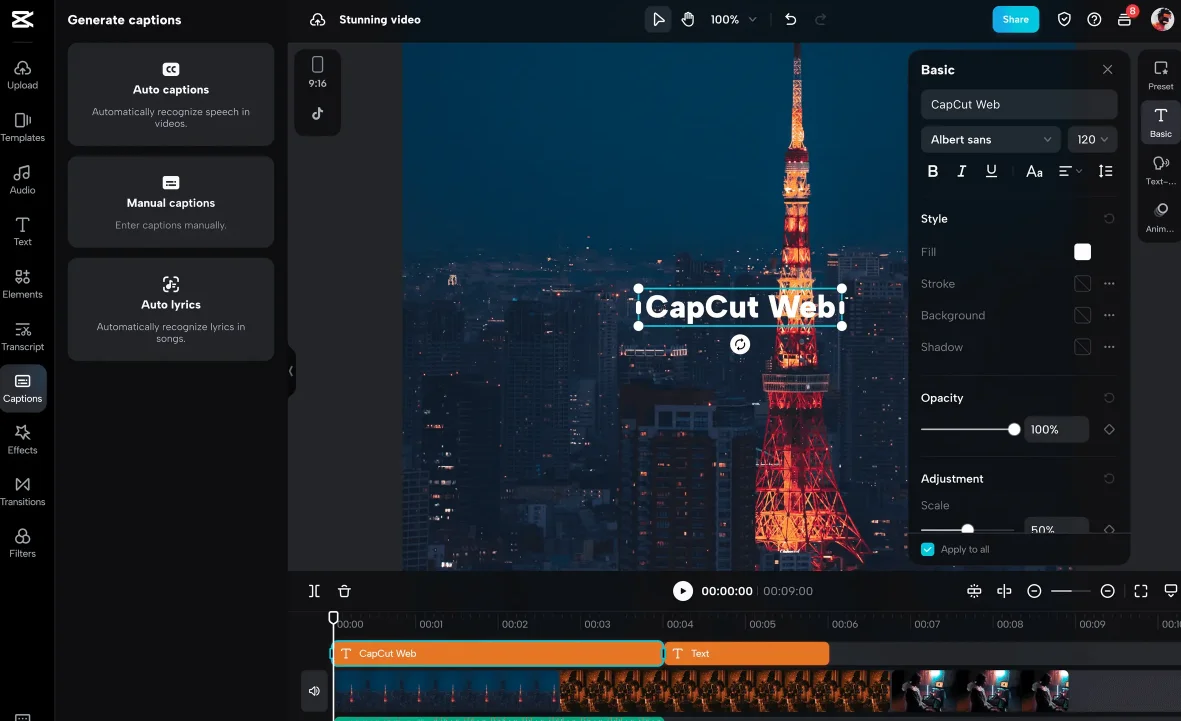Screen dimensions: 1181x721
Task: Undo the last action
Action: click(790, 20)
